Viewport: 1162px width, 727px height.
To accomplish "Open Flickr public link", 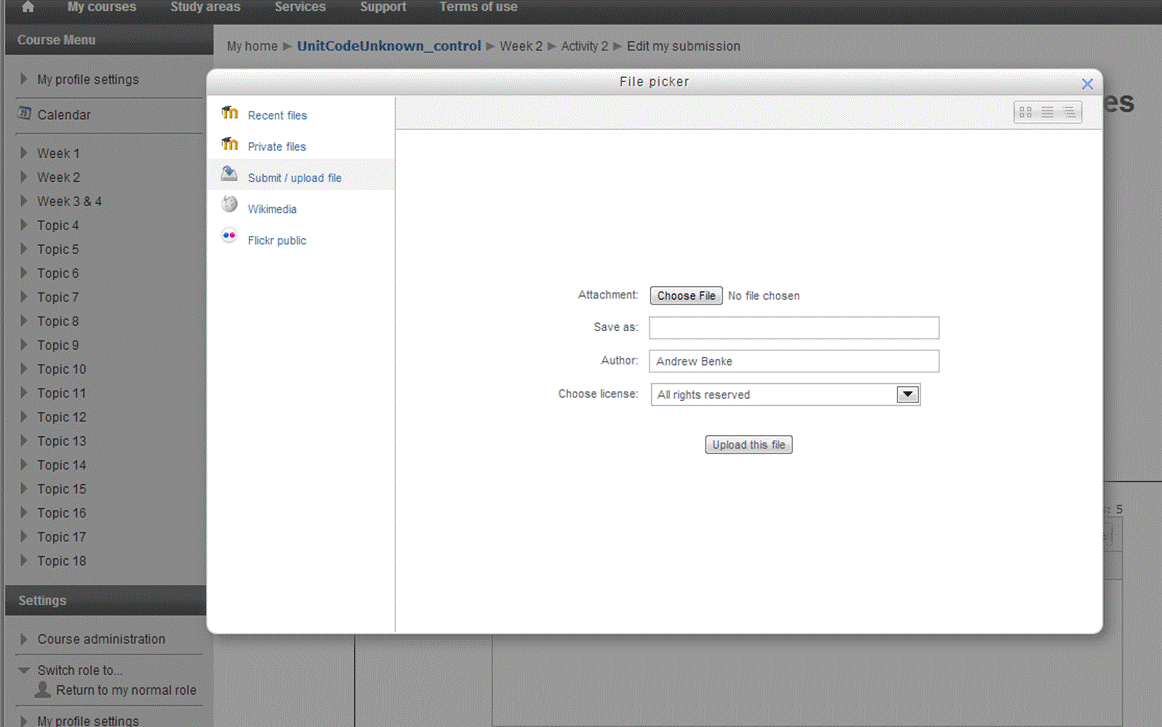I will [x=276, y=240].
